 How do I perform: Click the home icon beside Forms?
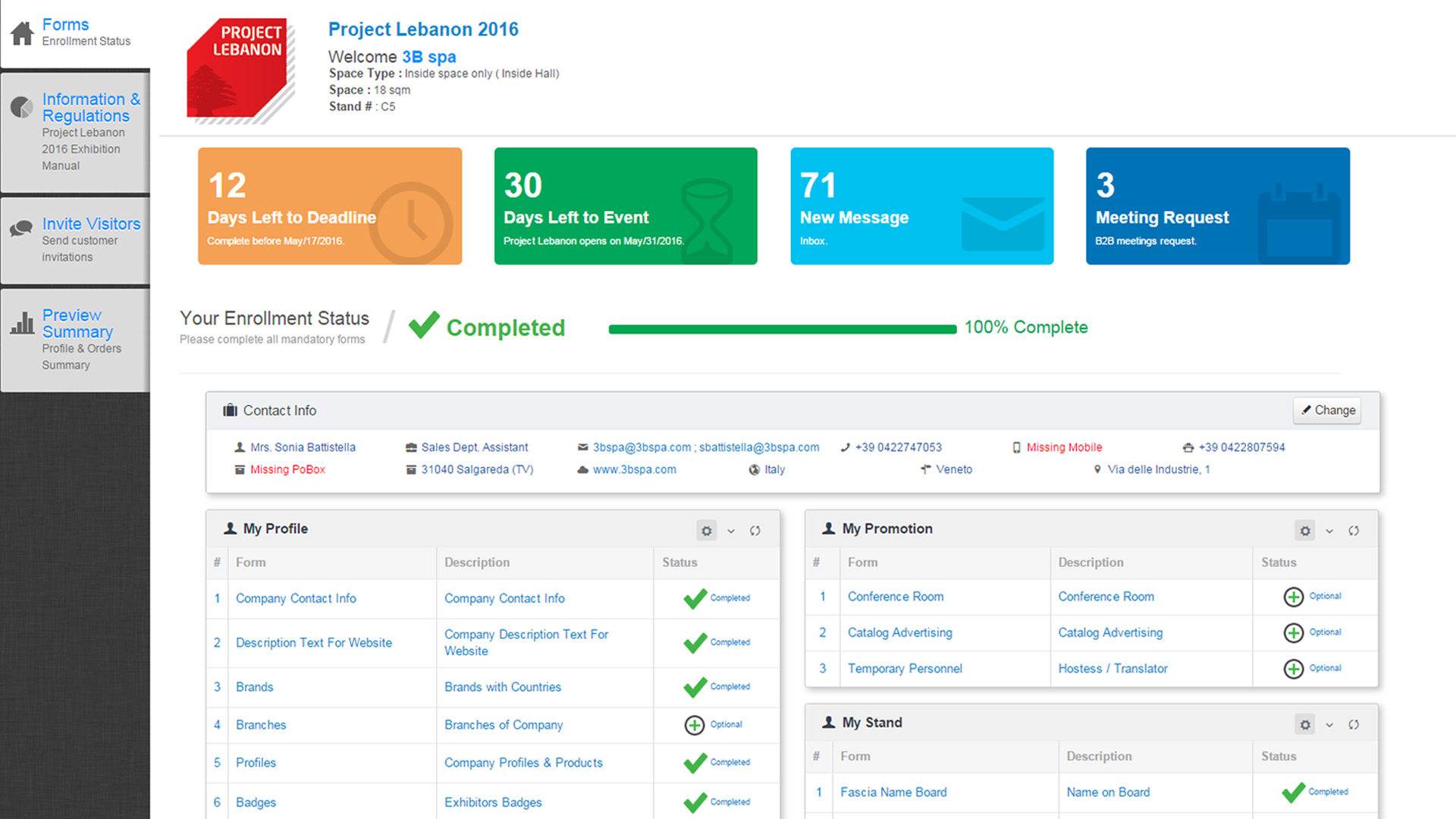(x=22, y=33)
